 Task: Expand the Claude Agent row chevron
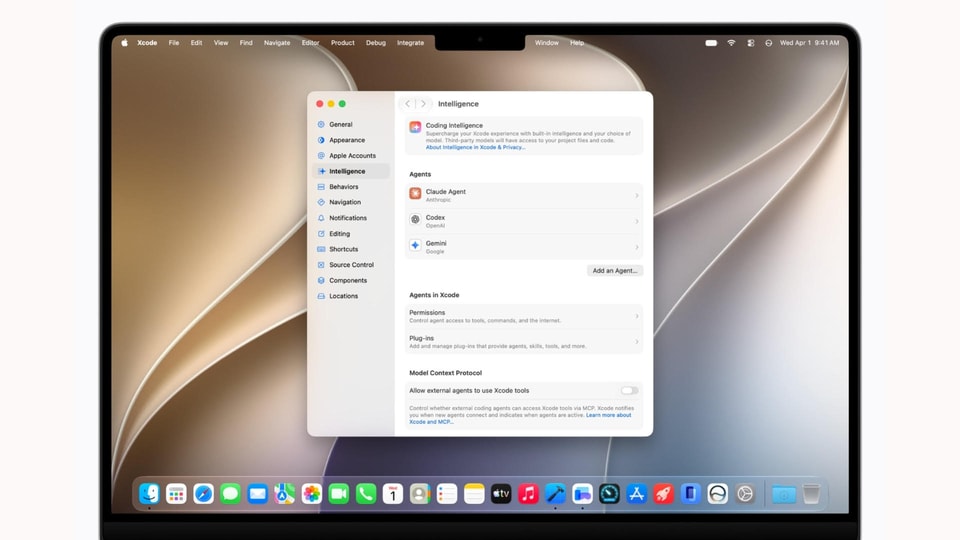point(637,195)
